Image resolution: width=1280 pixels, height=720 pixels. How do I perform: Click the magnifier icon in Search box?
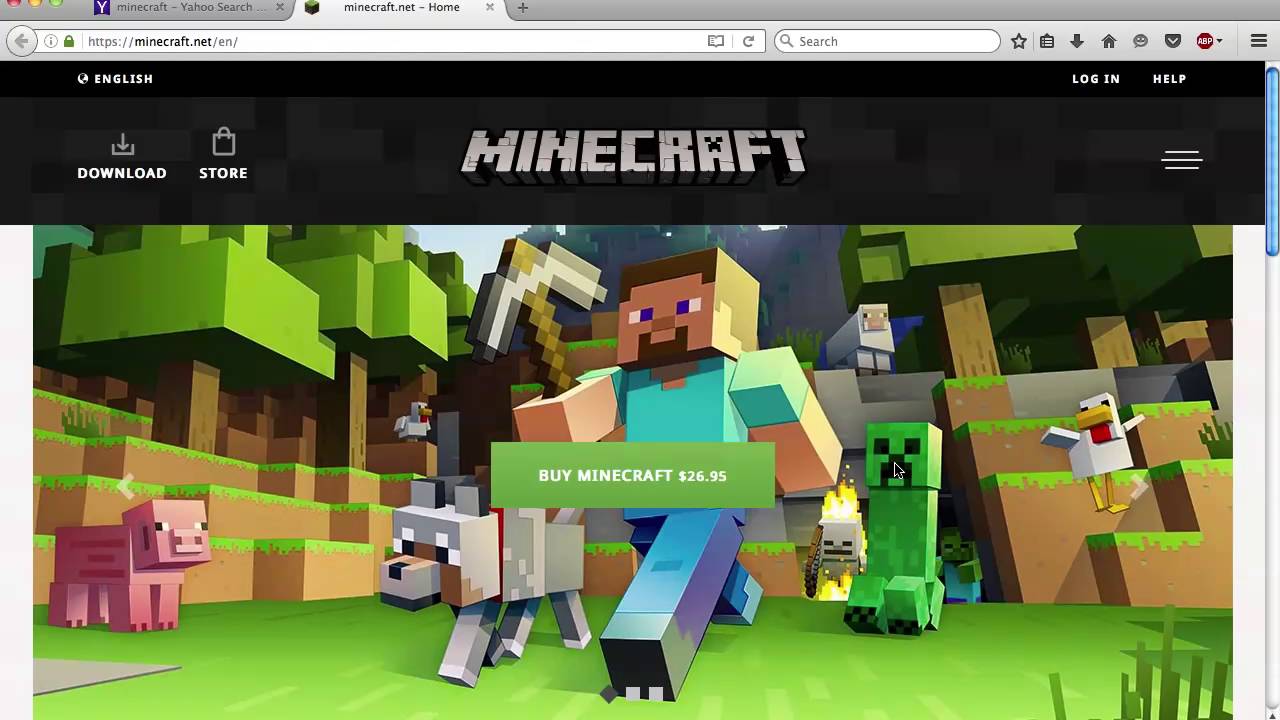(x=786, y=41)
